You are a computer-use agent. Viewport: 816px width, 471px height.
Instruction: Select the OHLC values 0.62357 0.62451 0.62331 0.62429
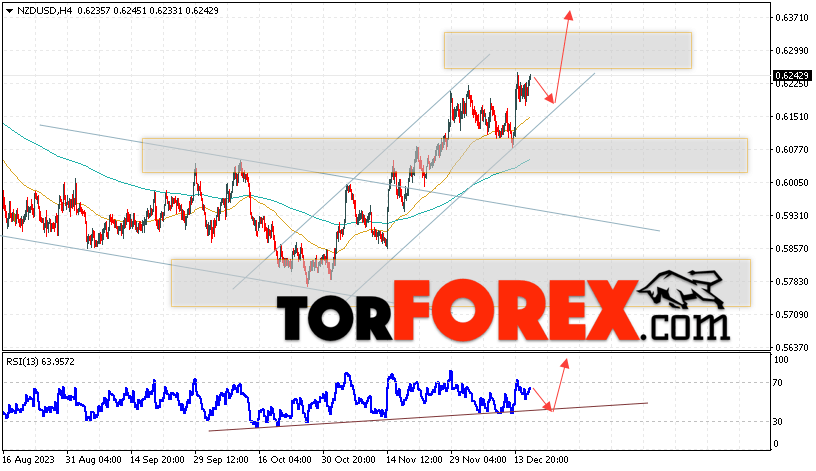[x=148, y=10]
